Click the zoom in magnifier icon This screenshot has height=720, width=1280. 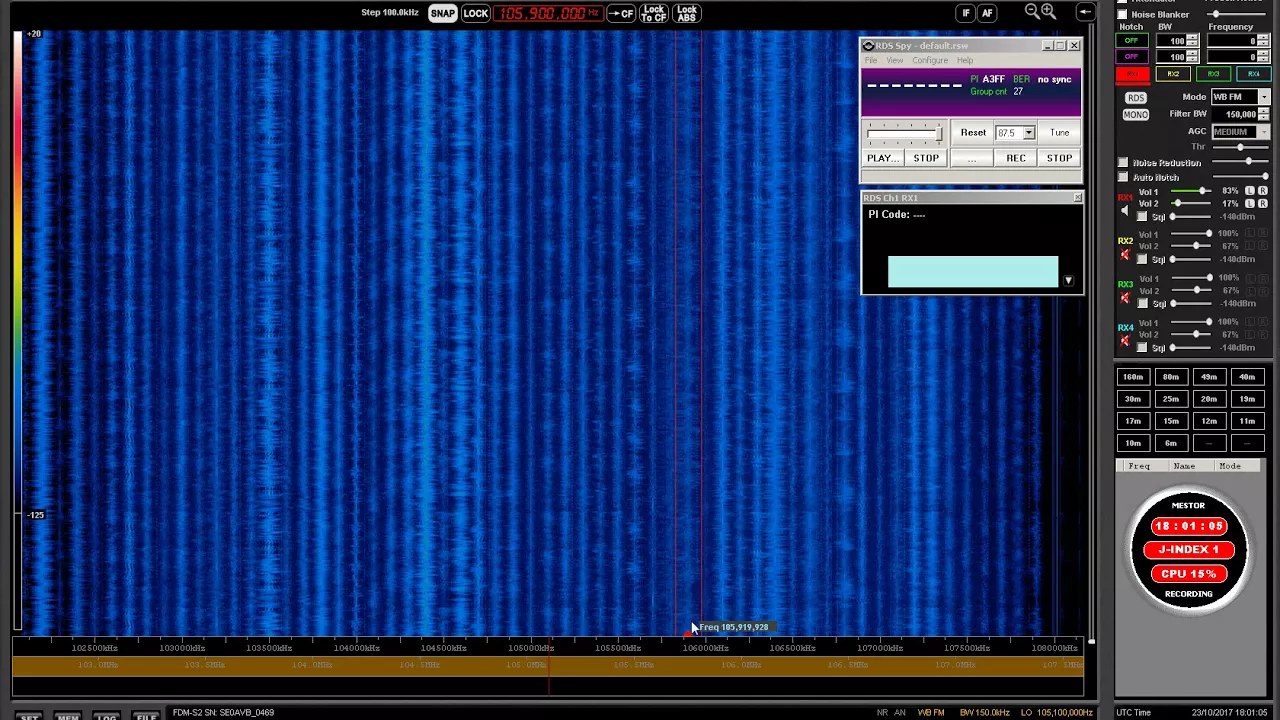[x=1048, y=11]
